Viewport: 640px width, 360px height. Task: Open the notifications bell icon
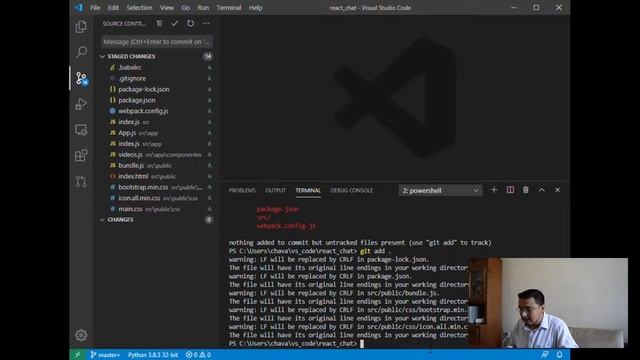[x=560, y=355]
